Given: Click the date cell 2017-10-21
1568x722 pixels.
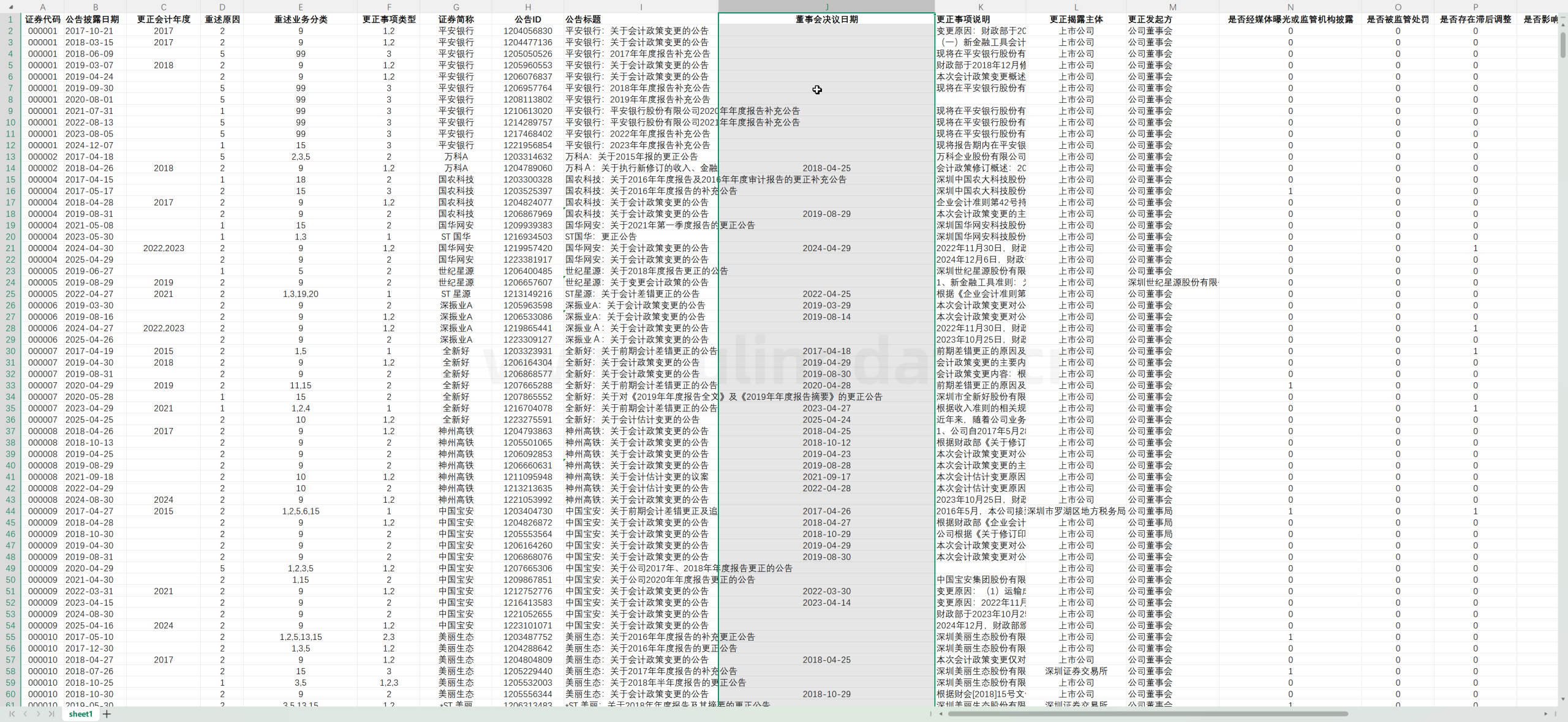Looking at the screenshot, I should [95, 31].
